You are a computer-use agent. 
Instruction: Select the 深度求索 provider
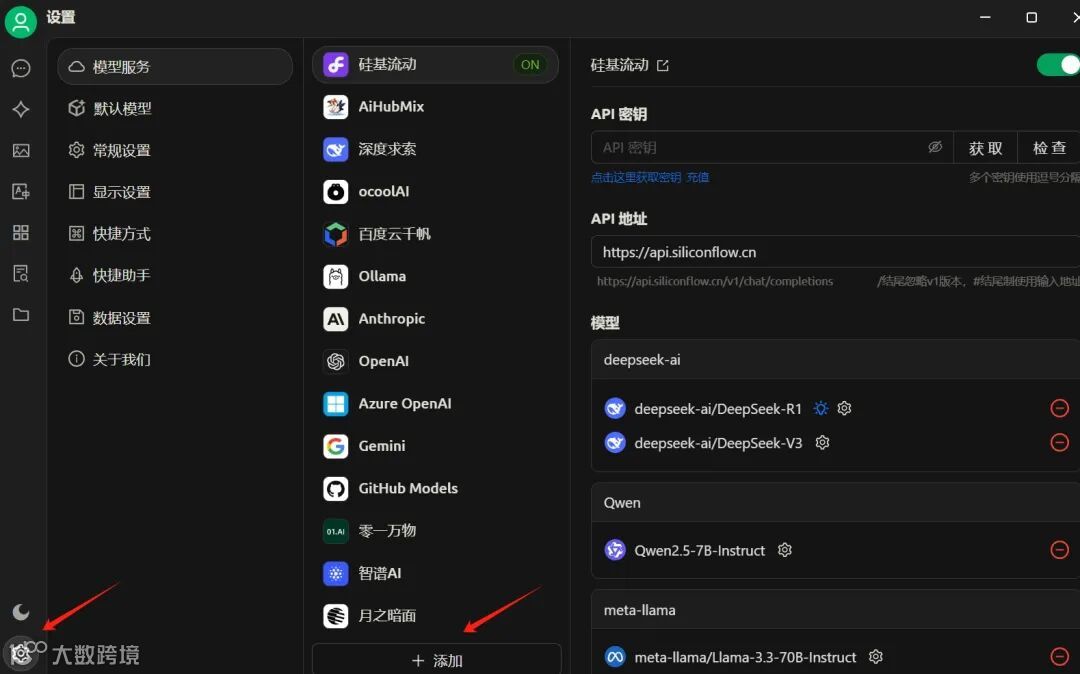(x=435, y=149)
